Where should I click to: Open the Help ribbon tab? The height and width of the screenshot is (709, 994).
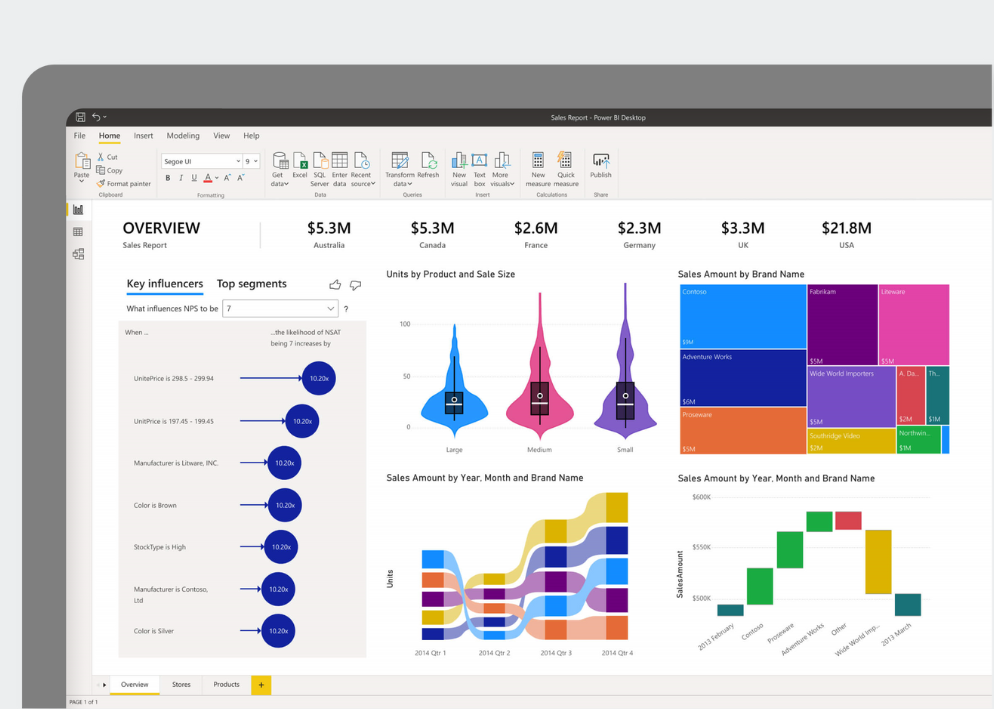coord(251,136)
